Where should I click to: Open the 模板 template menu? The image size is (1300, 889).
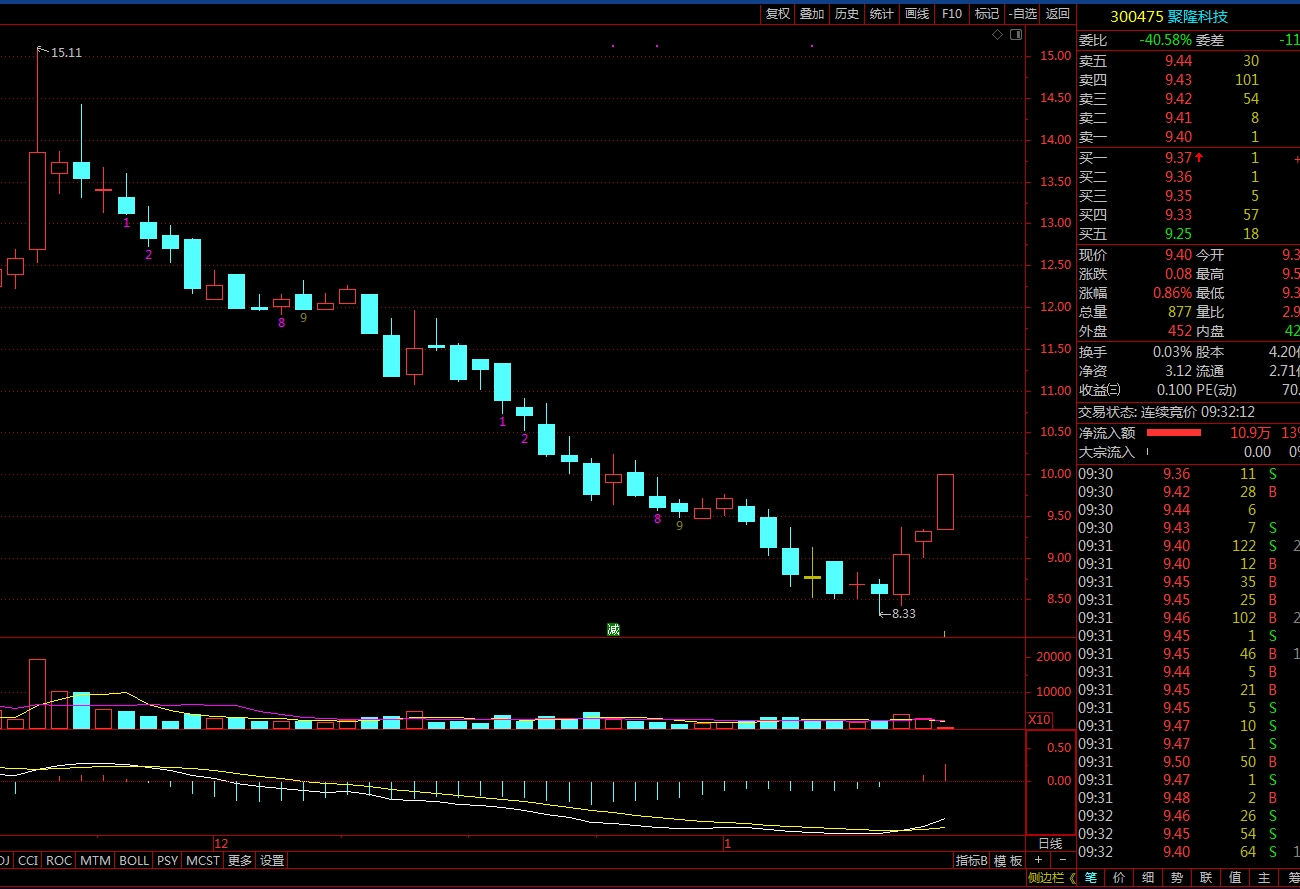coord(1009,860)
